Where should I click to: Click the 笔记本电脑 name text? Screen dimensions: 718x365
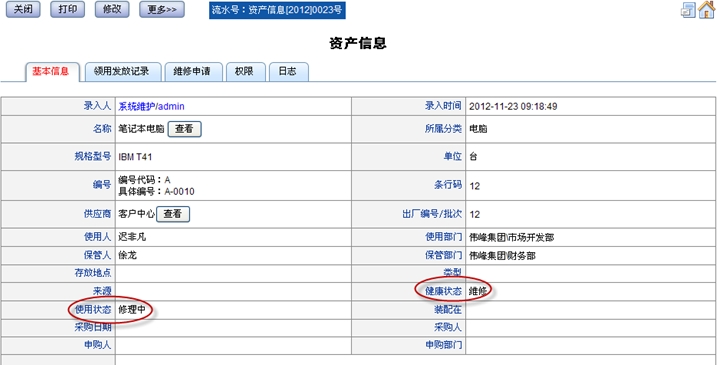coord(141,129)
